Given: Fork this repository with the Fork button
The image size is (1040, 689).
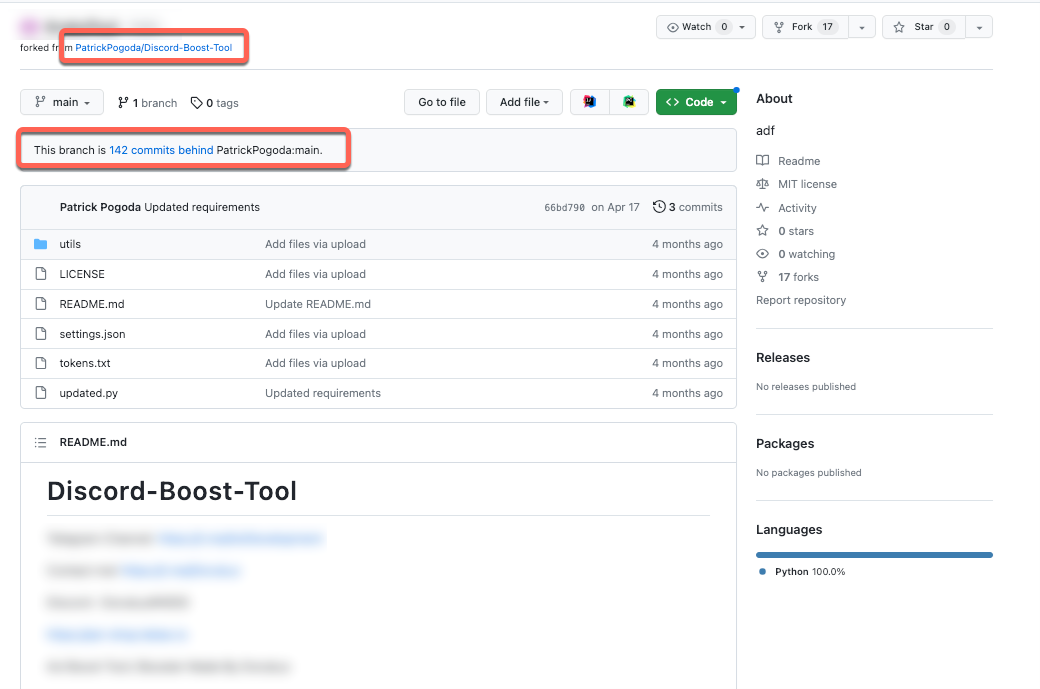Looking at the screenshot, I should [805, 27].
